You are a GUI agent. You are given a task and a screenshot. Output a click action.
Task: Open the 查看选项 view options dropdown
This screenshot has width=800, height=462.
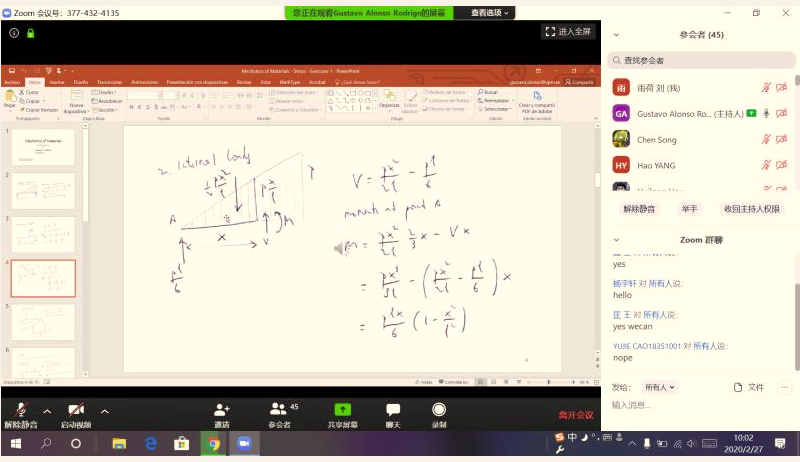coord(491,13)
